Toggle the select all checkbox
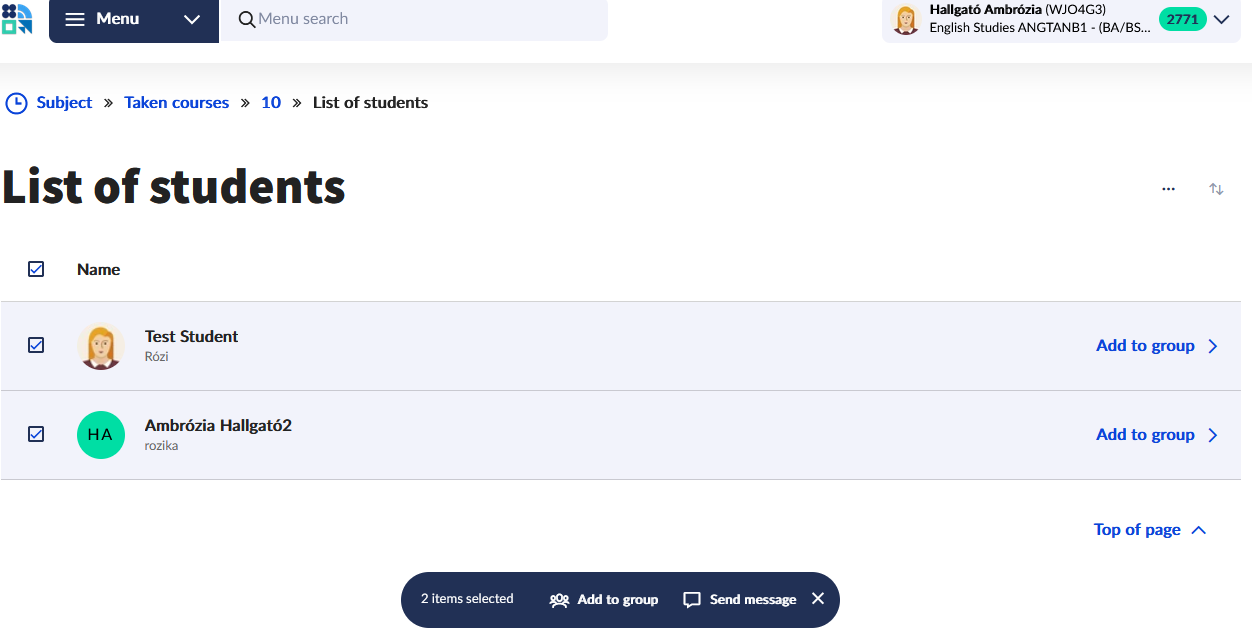1252x628 pixels. click(x=36, y=269)
